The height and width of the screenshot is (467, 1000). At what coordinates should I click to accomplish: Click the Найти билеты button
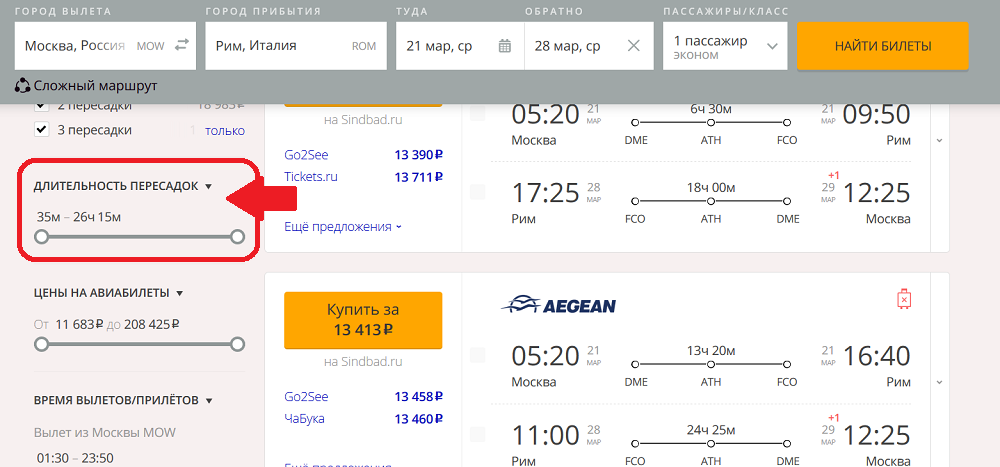883,46
